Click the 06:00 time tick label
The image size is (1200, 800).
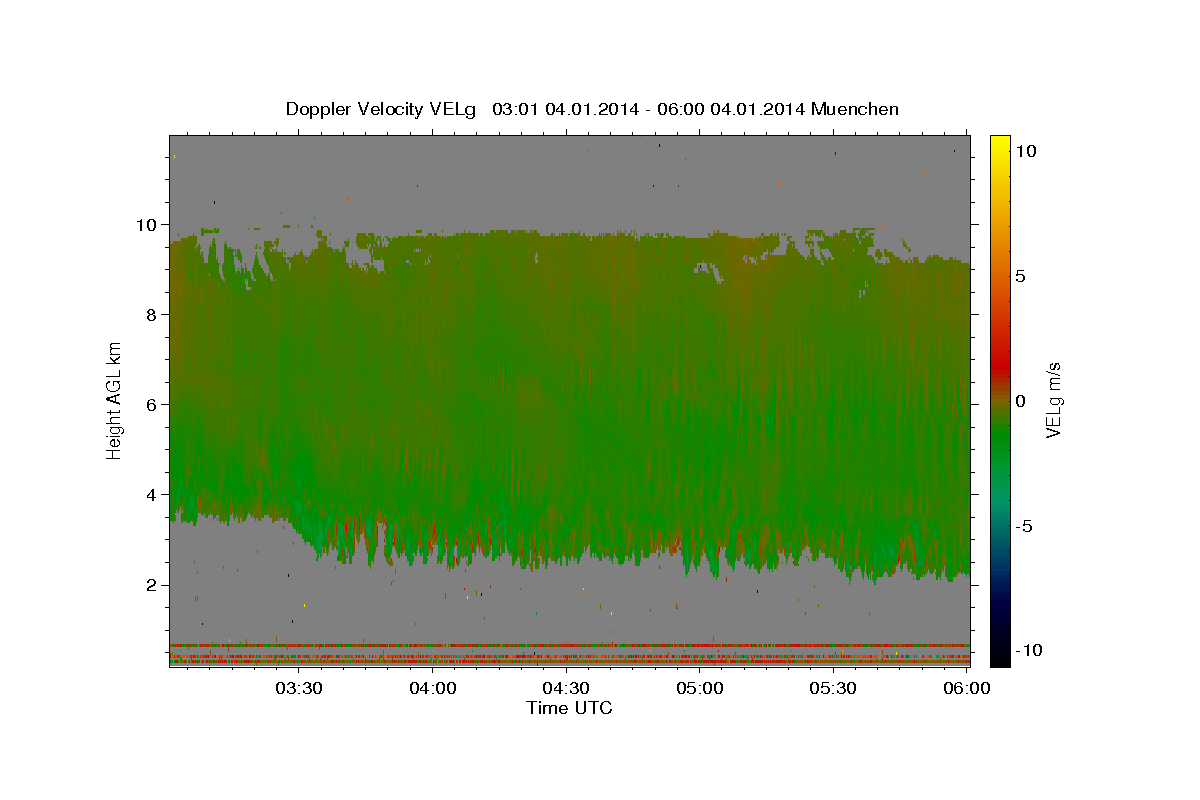(968, 688)
